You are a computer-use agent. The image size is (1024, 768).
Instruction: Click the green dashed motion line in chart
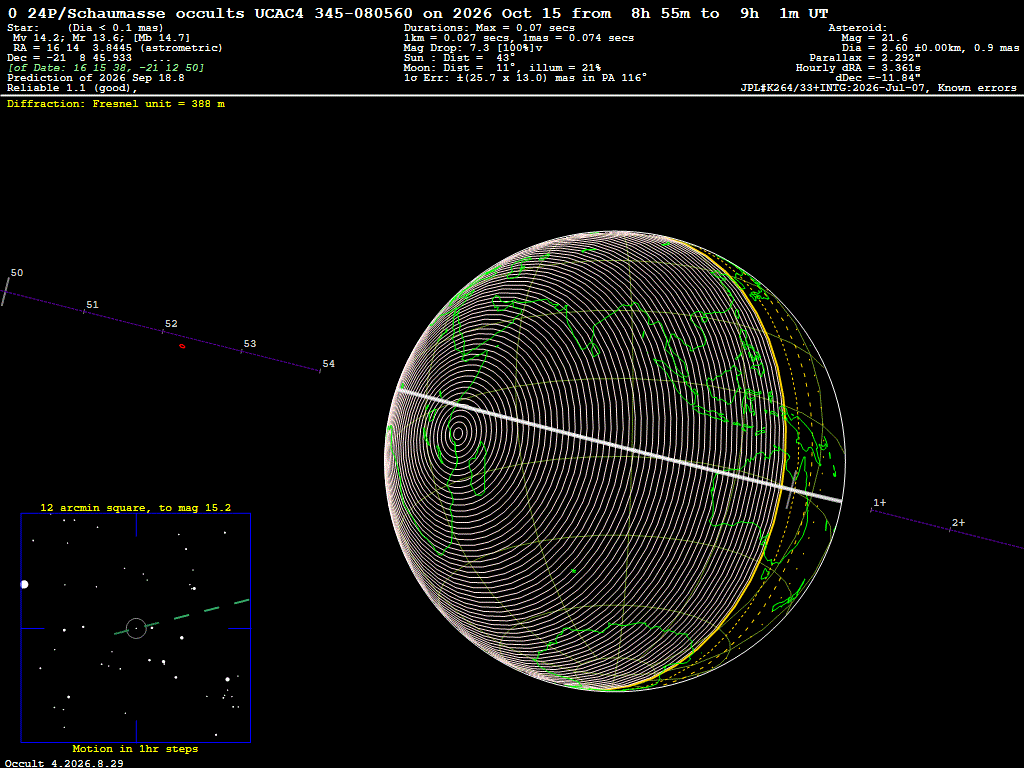[x=182, y=616]
